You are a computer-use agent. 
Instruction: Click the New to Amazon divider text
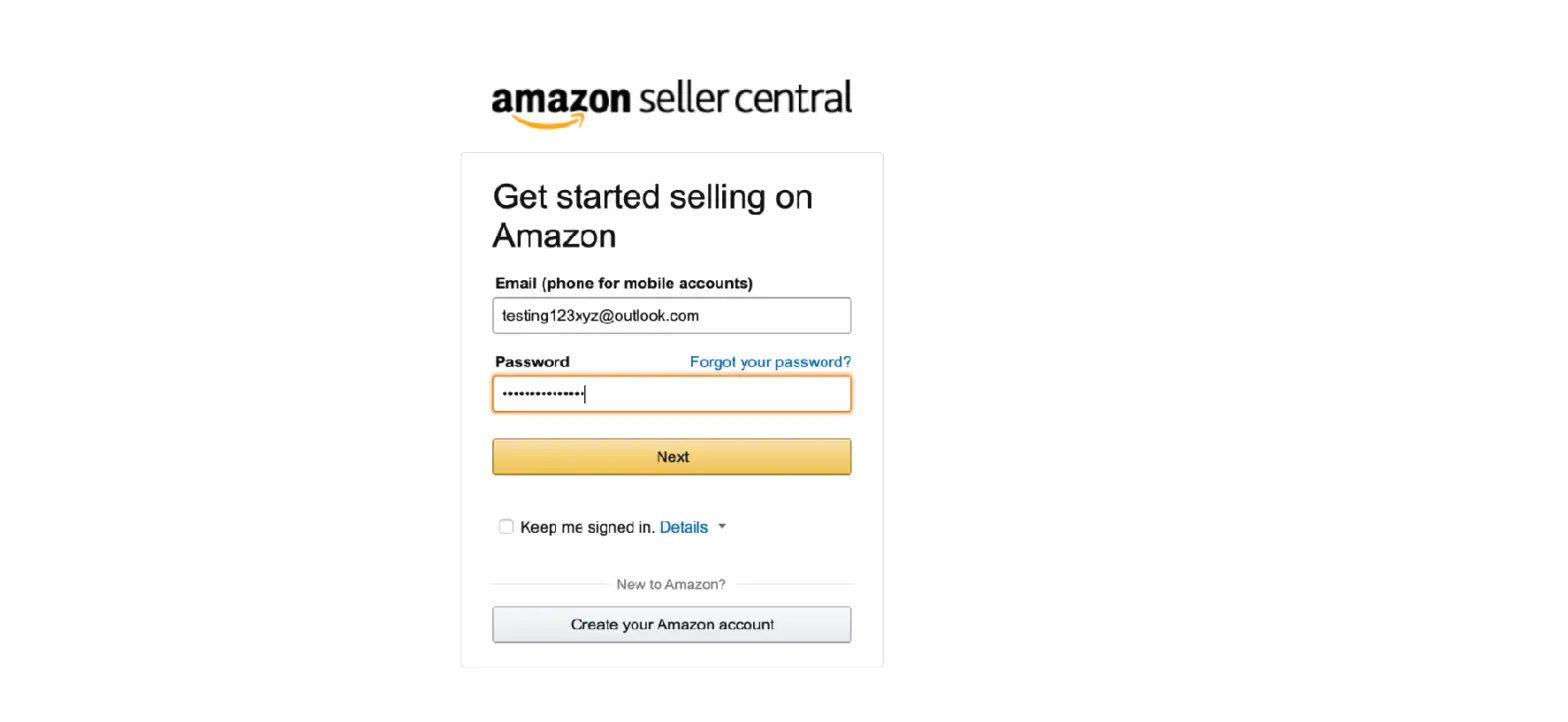click(670, 584)
